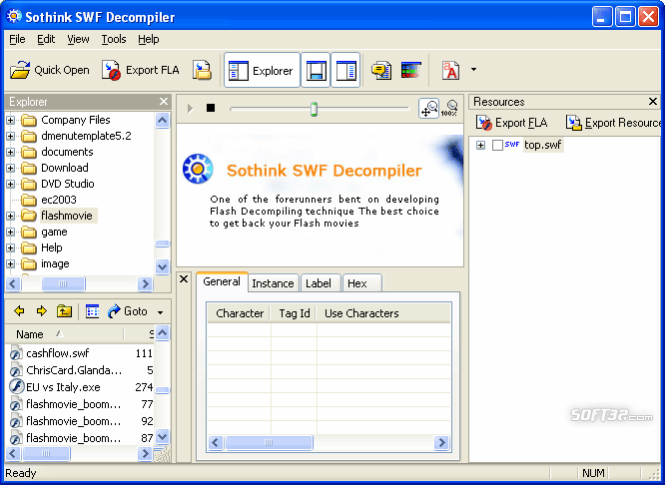Expand the documents folder
The image size is (665, 485).
click(x=11, y=152)
